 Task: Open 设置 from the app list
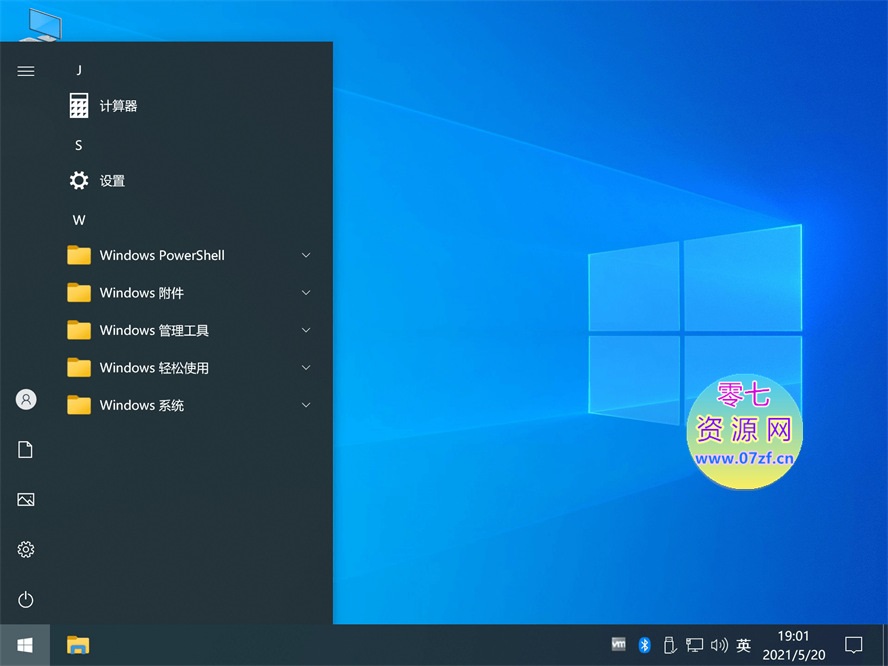tap(112, 181)
